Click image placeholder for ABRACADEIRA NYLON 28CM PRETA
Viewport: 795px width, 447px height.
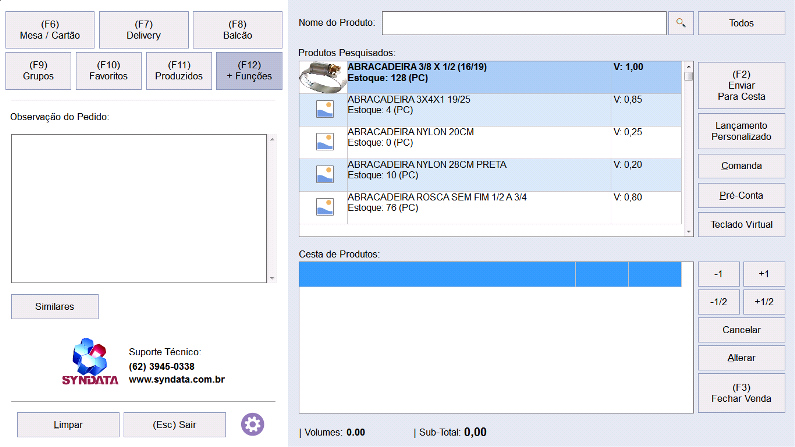(x=324, y=174)
